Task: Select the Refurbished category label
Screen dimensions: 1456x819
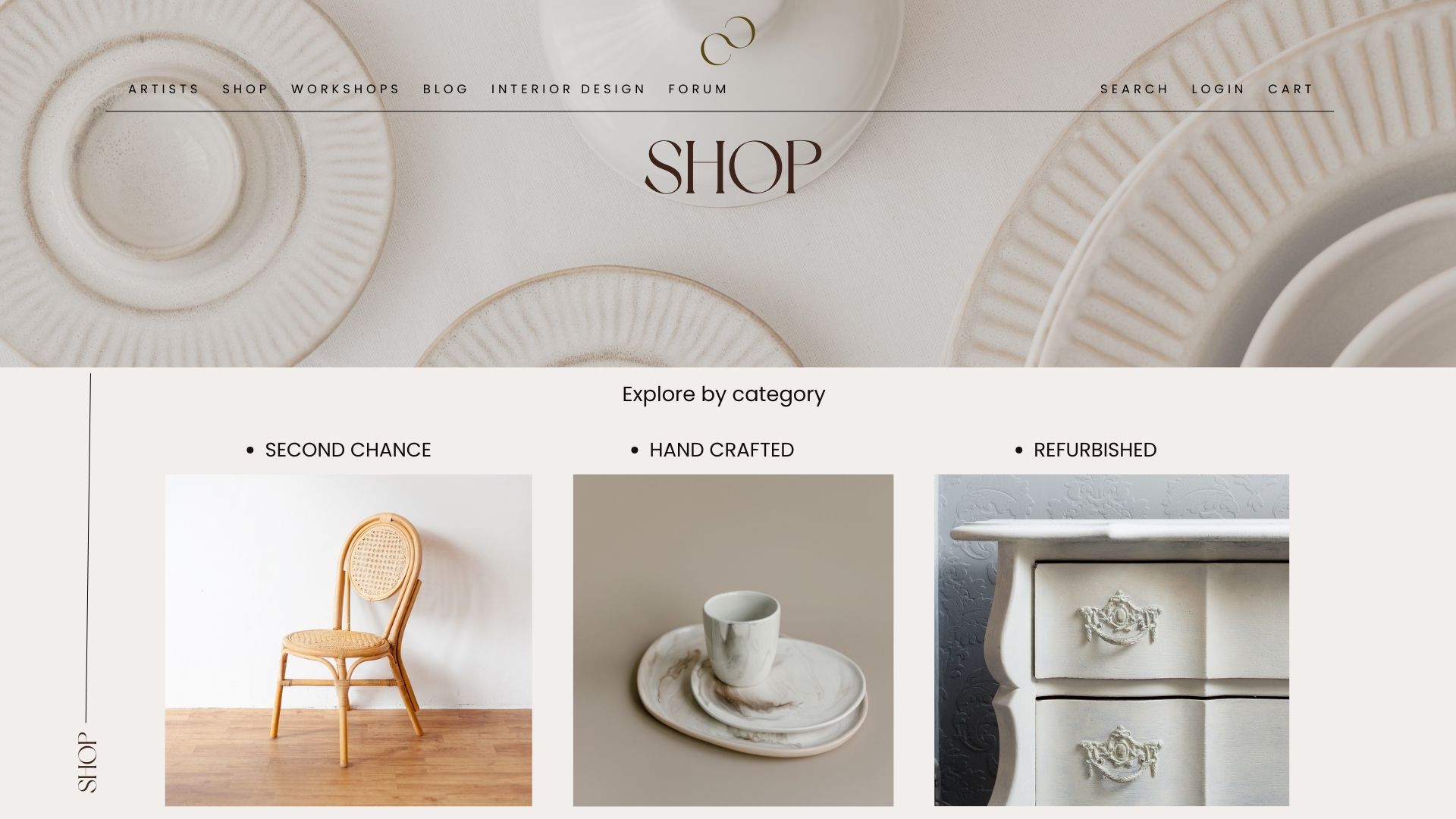Action: coord(1095,450)
